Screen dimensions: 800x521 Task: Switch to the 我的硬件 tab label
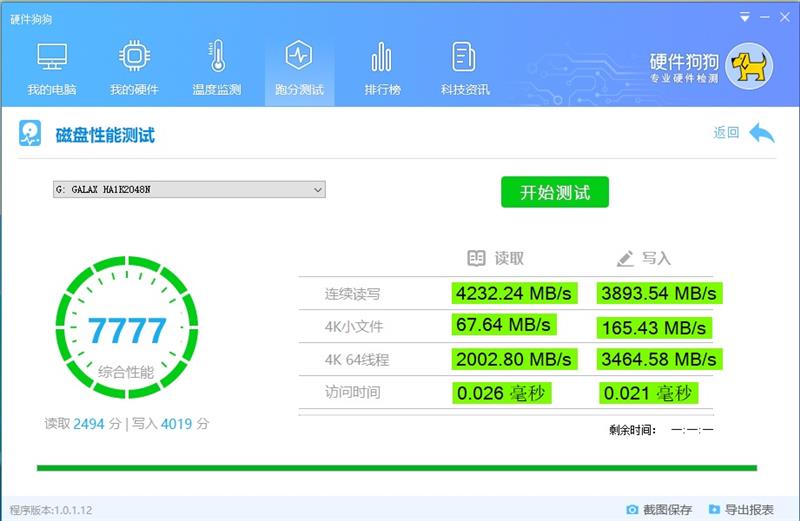pos(134,90)
